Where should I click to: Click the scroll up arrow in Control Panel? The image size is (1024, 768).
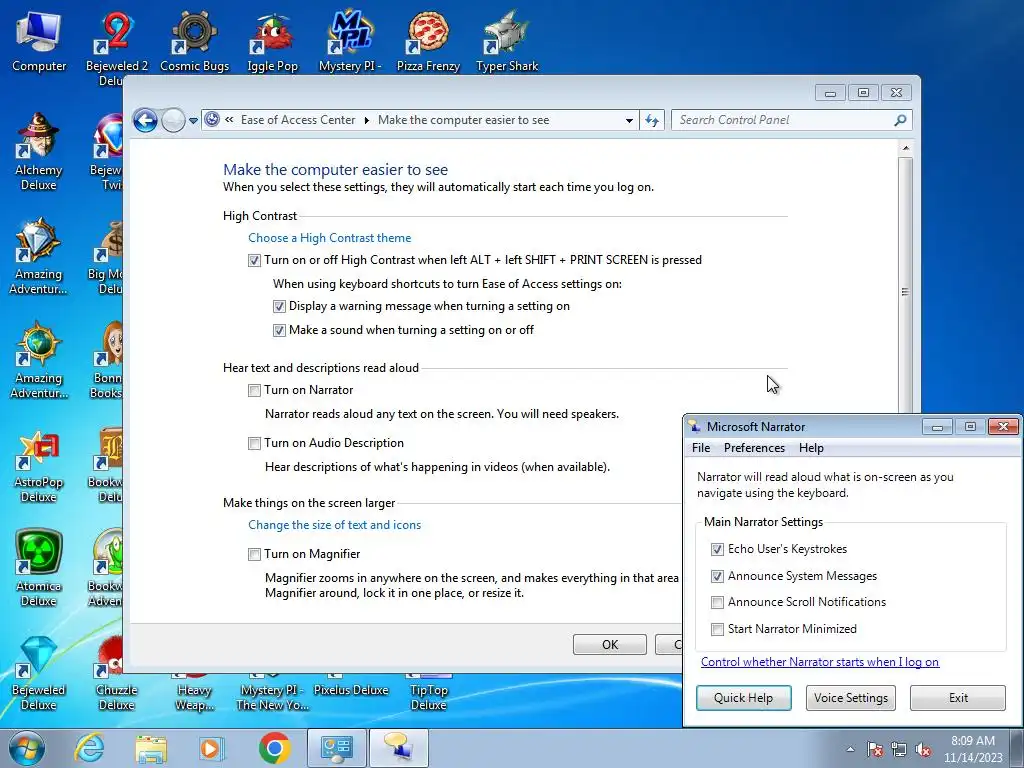tap(905, 148)
